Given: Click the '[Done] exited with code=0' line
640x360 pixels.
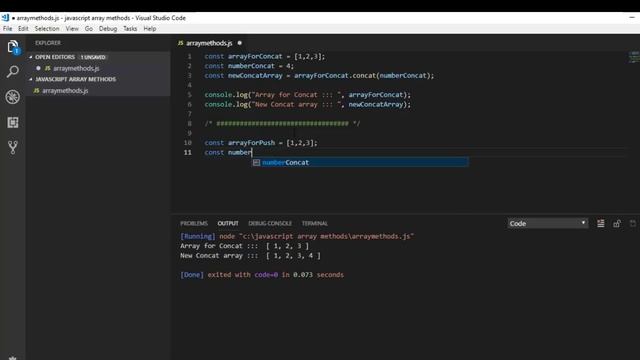Looking at the screenshot, I should point(262,275).
